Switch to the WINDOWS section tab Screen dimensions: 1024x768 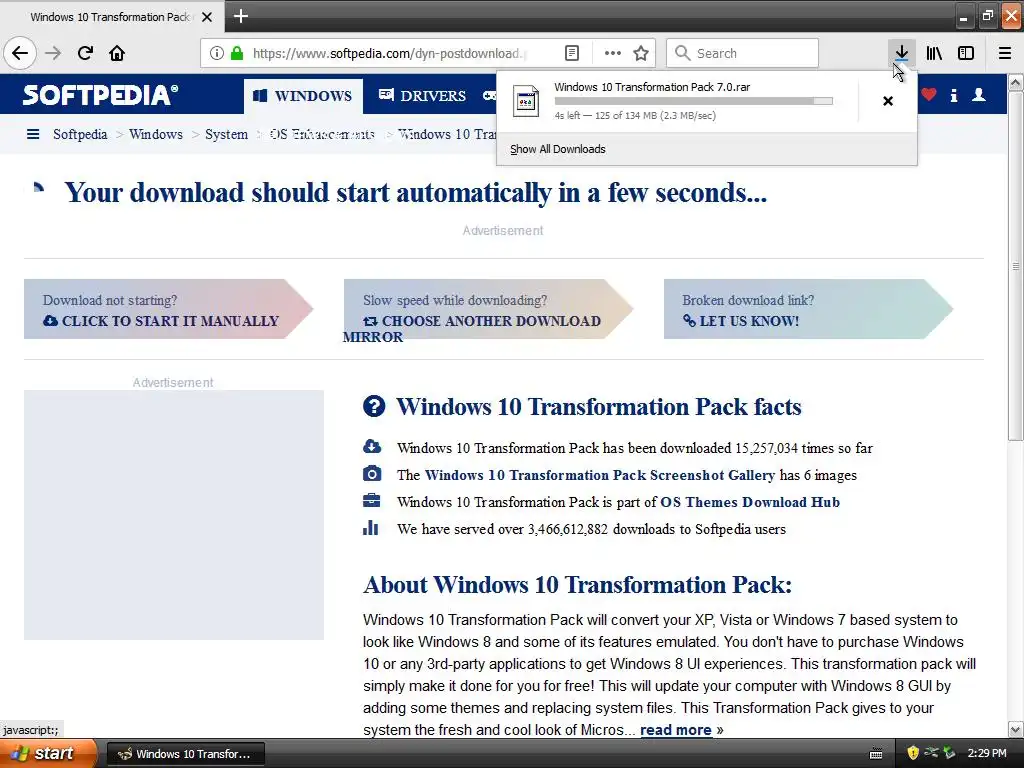point(303,95)
